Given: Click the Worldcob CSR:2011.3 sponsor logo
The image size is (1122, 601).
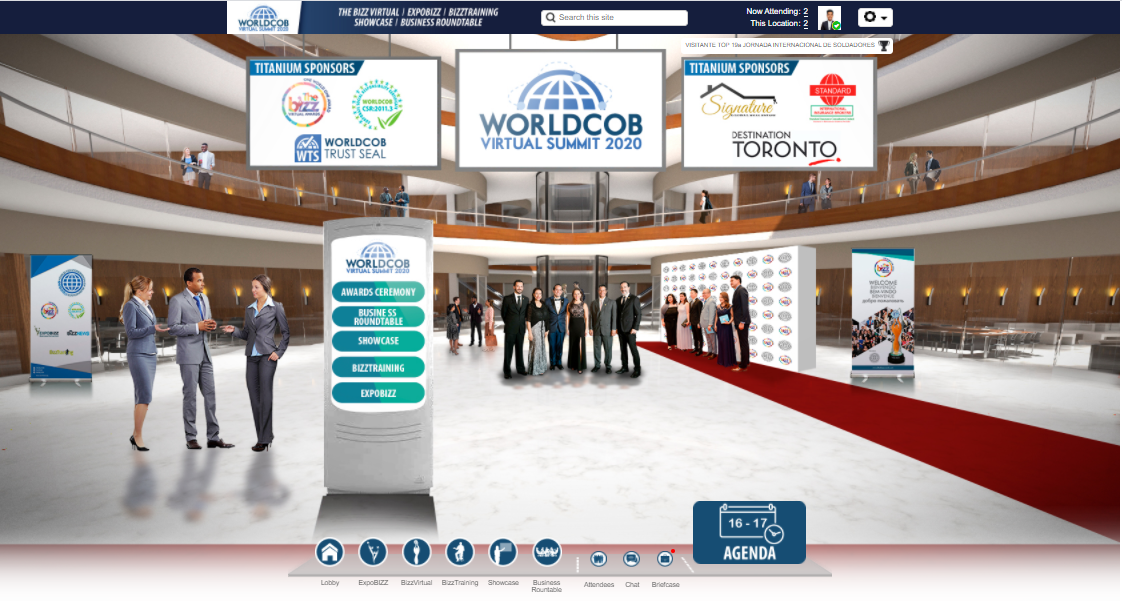Looking at the screenshot, I should [x=377, y=105].
